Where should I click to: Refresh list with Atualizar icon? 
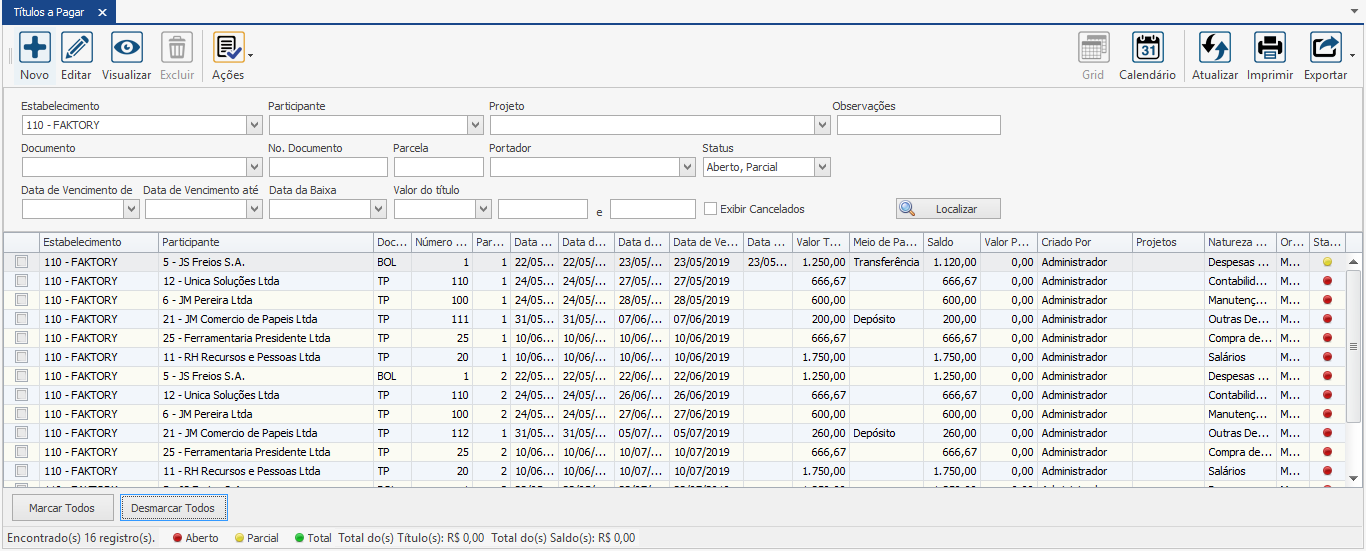tap(1214, 48)
